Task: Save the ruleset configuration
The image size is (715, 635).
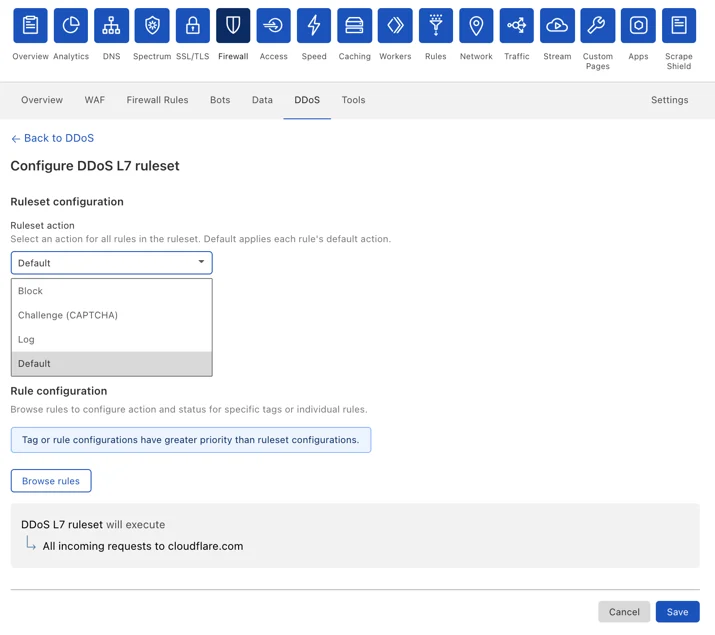Action: [x=677, y=612]
